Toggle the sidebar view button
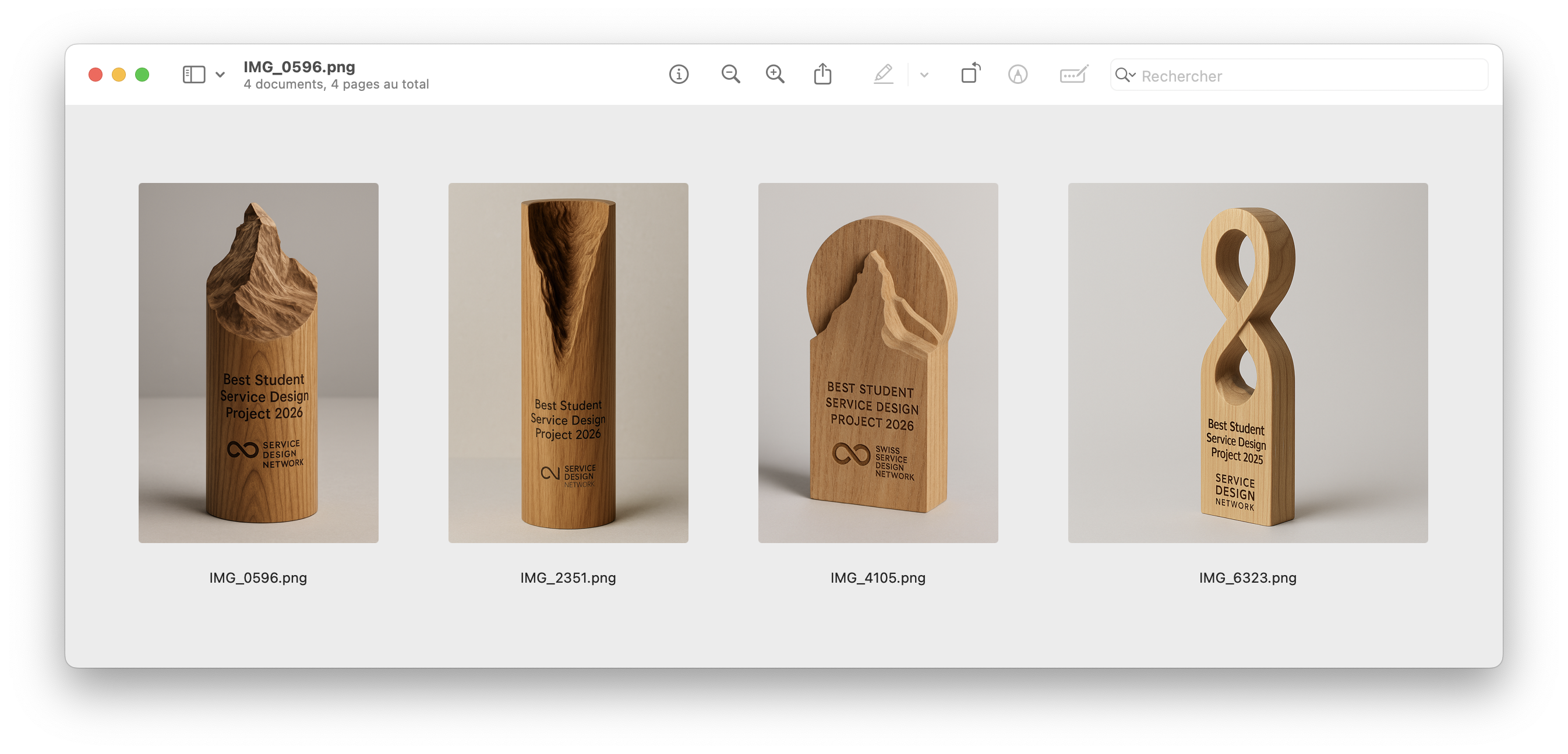 click(x=193, y=75)
